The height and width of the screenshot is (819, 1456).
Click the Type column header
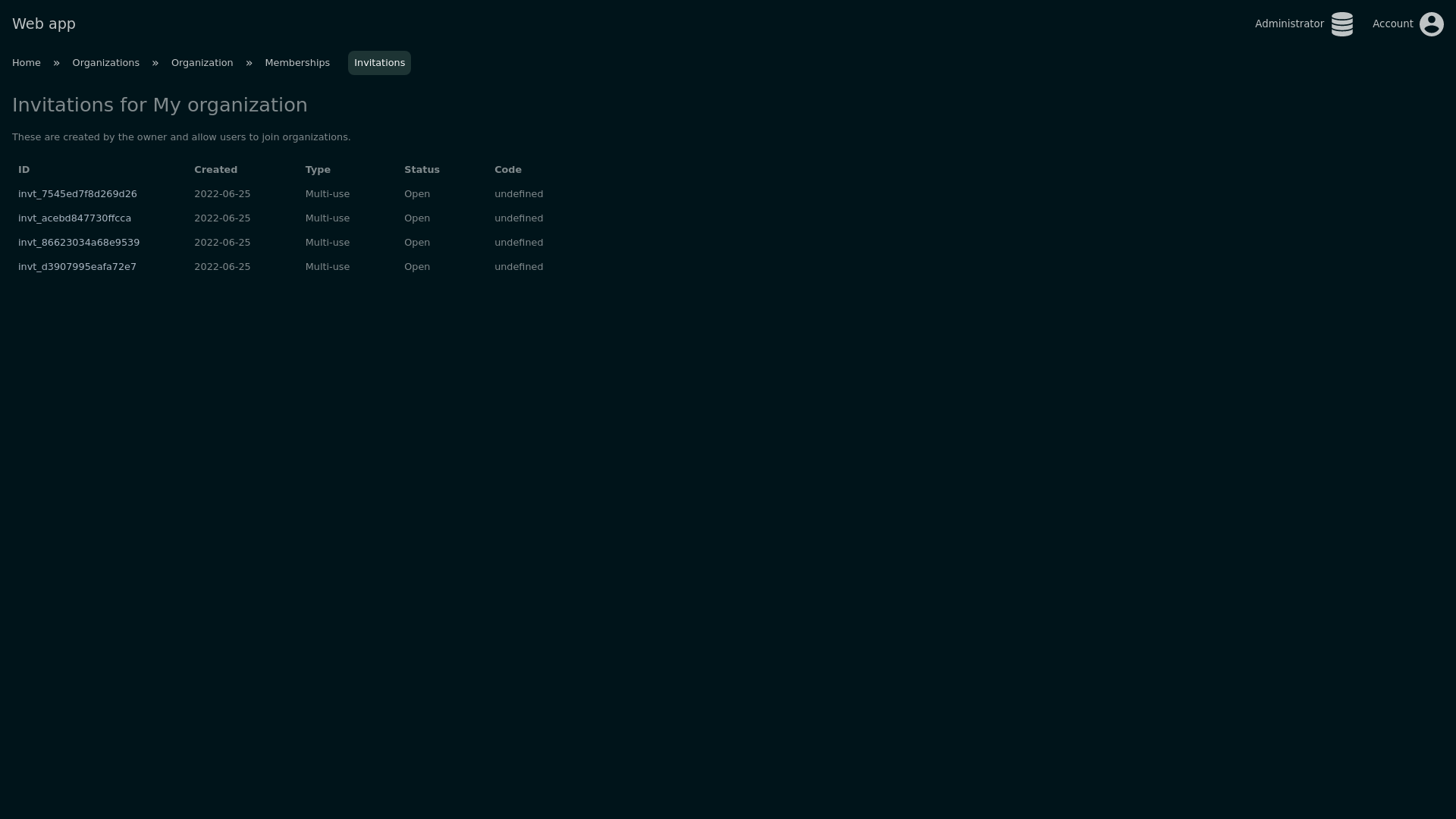click(318, 170)
